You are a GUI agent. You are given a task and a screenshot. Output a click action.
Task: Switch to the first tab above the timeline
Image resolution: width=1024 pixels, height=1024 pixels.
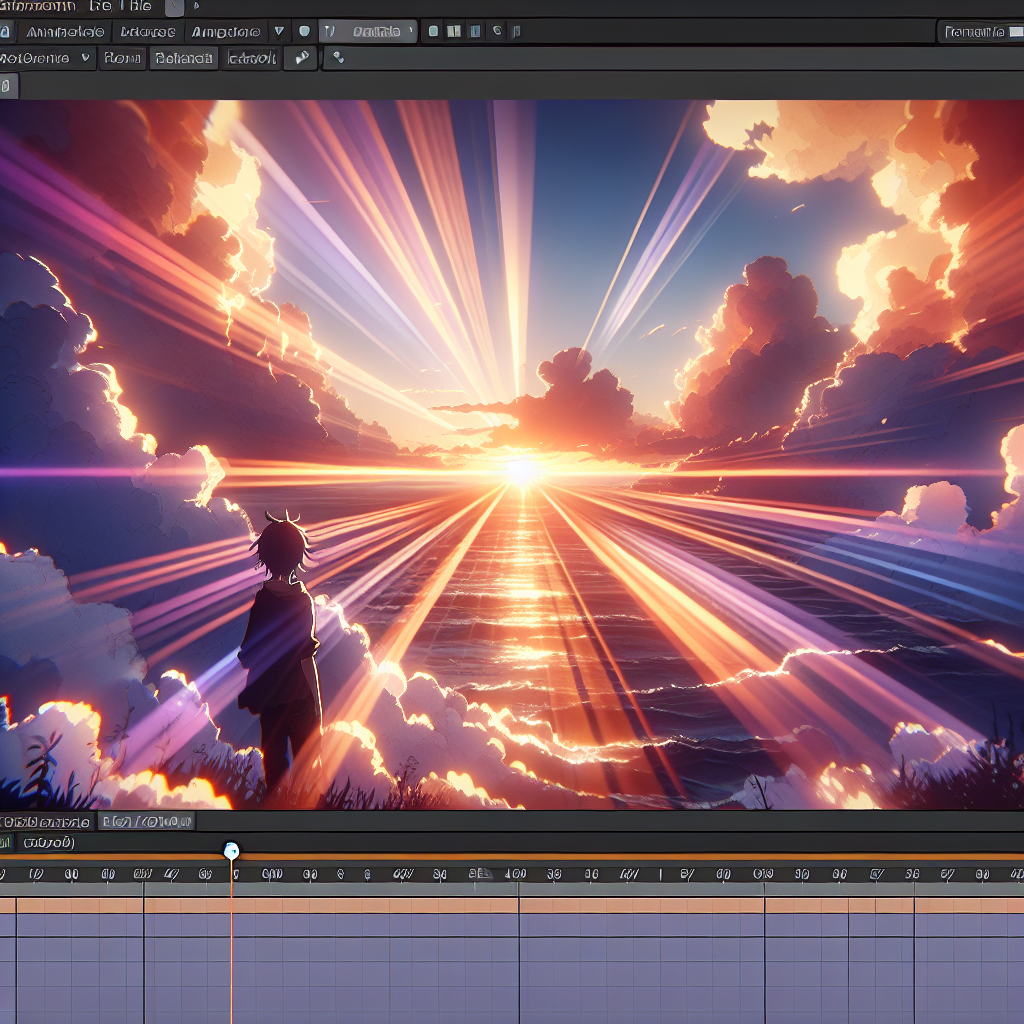46,822
